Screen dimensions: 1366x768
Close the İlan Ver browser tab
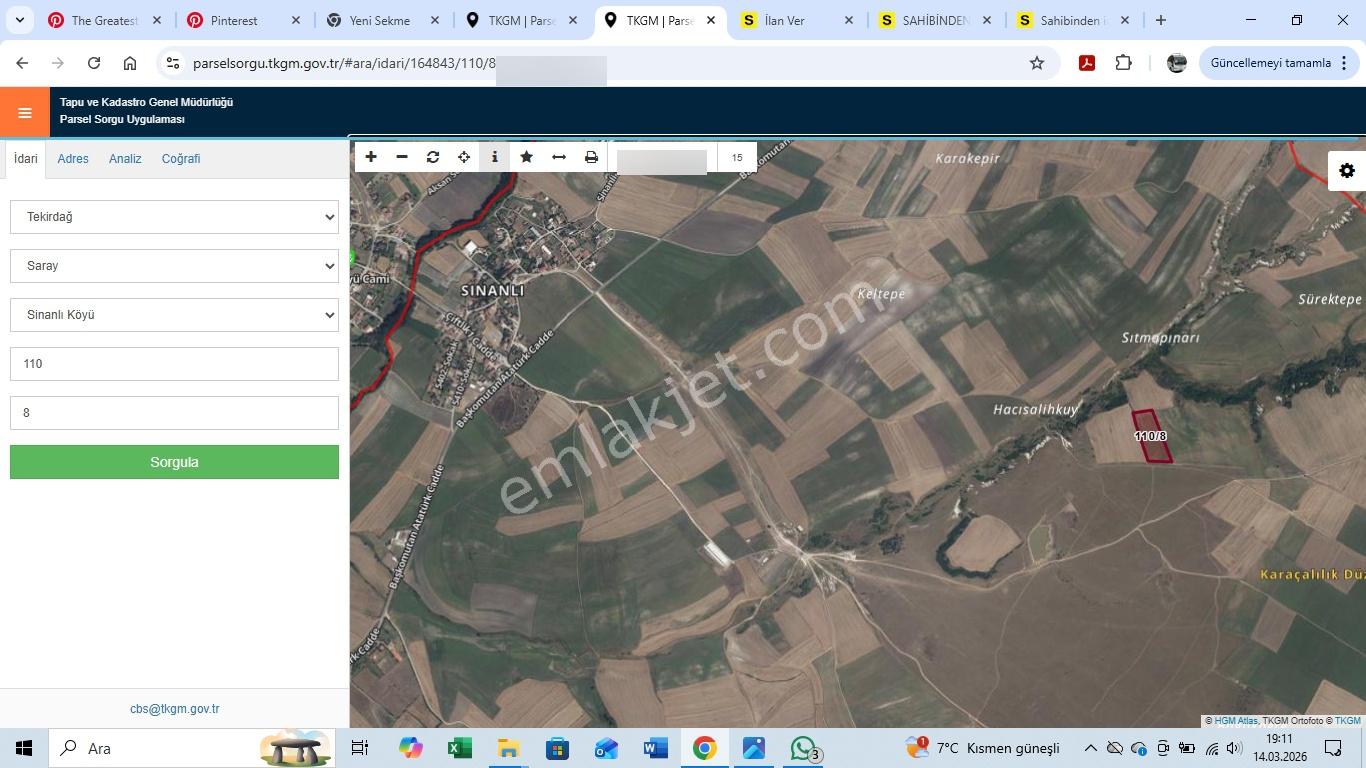point(849,20)
